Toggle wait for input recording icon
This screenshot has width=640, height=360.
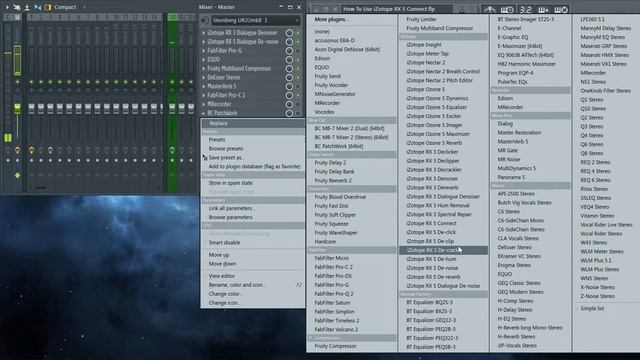[507, 9]
